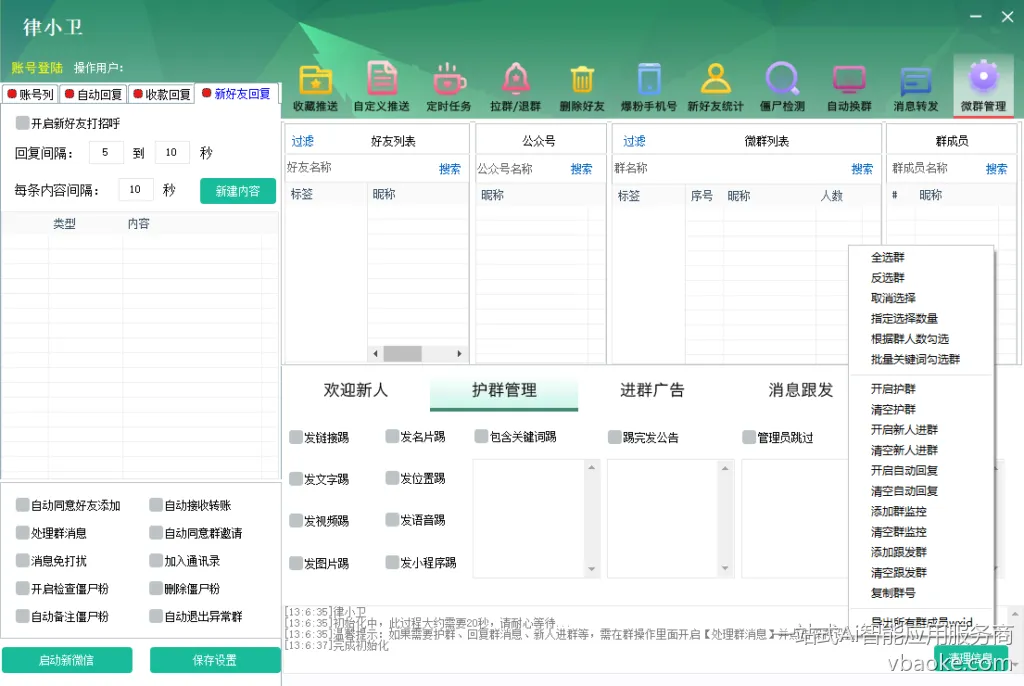The image size is (1024, 686).
Task: Open the 新好友统计 person icon
Action: tap(716, 87)
